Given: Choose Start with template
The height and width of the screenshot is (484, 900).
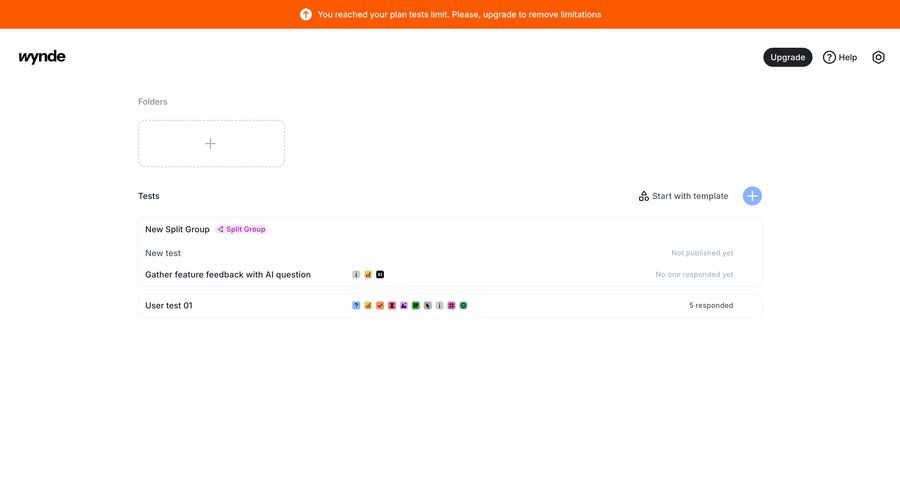Looking at the screenshot, I should click(684, 196).
